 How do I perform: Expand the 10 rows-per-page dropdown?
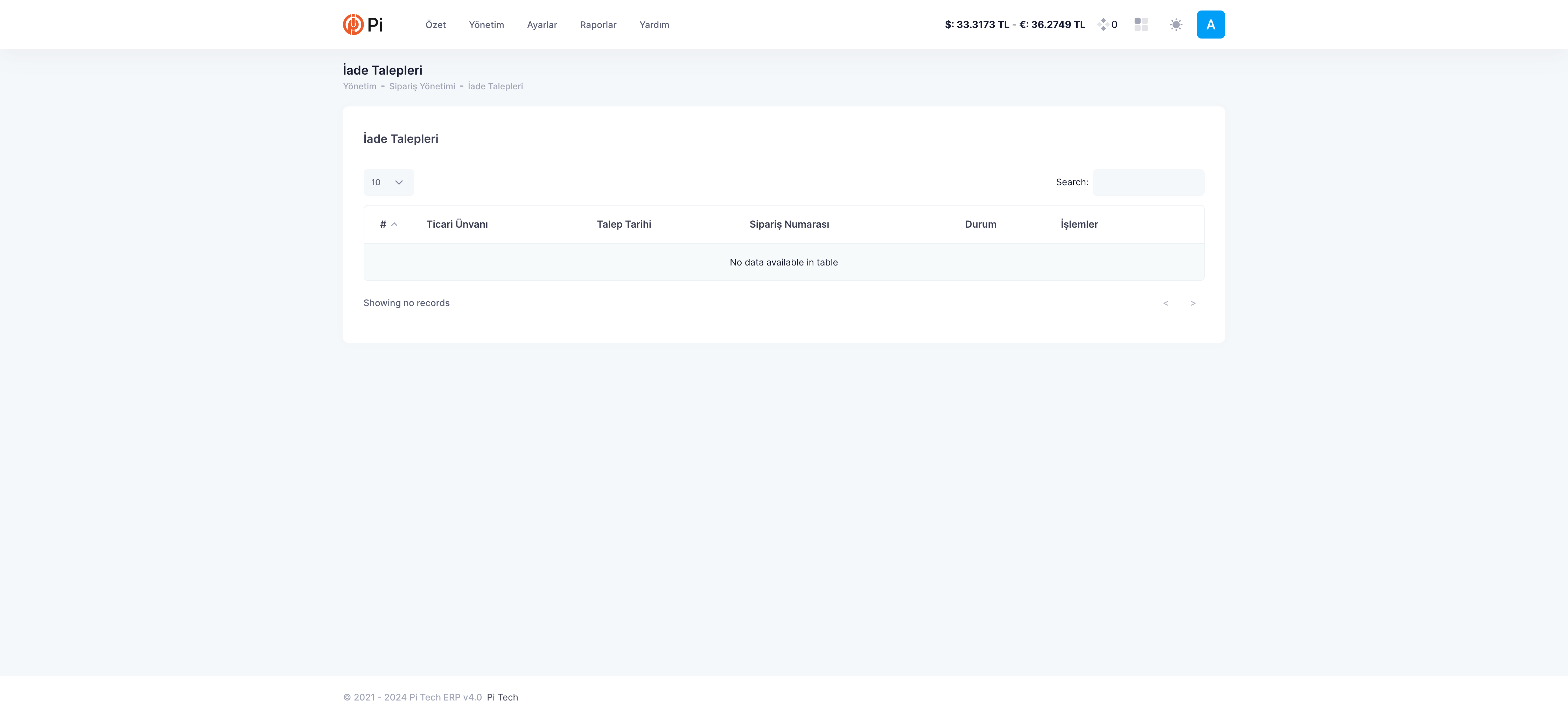pyautogui.click(x=388, y=182)
